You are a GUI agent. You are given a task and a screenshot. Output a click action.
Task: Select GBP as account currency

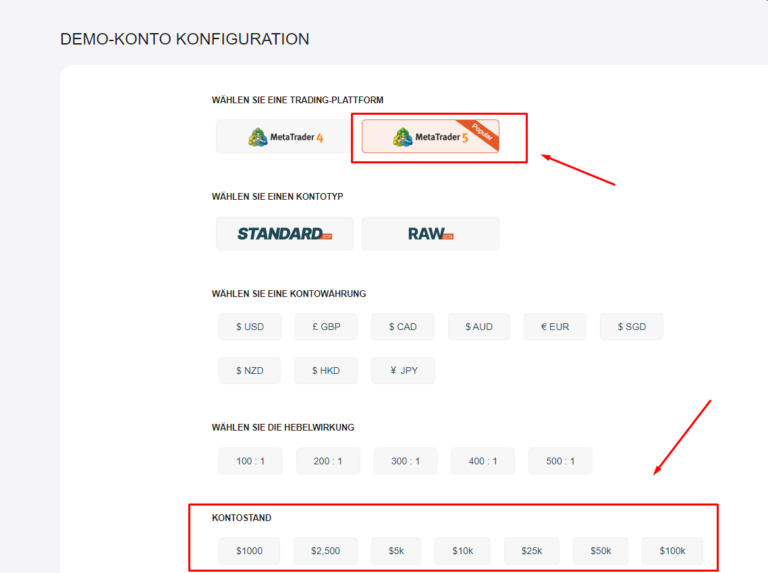coord(326,327)
